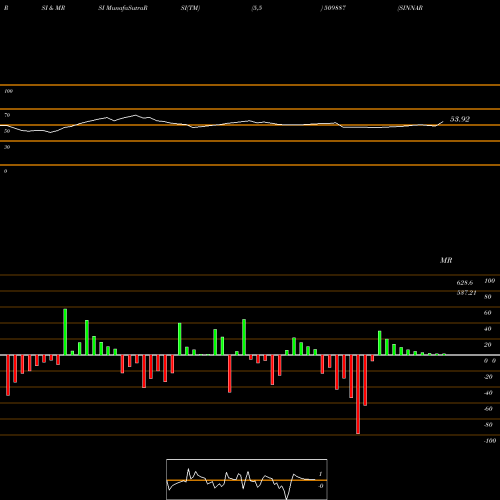Viewport: 500px width, 500px height.
Task: Click the 80 label on right MR axis
Action: [488, 297]
